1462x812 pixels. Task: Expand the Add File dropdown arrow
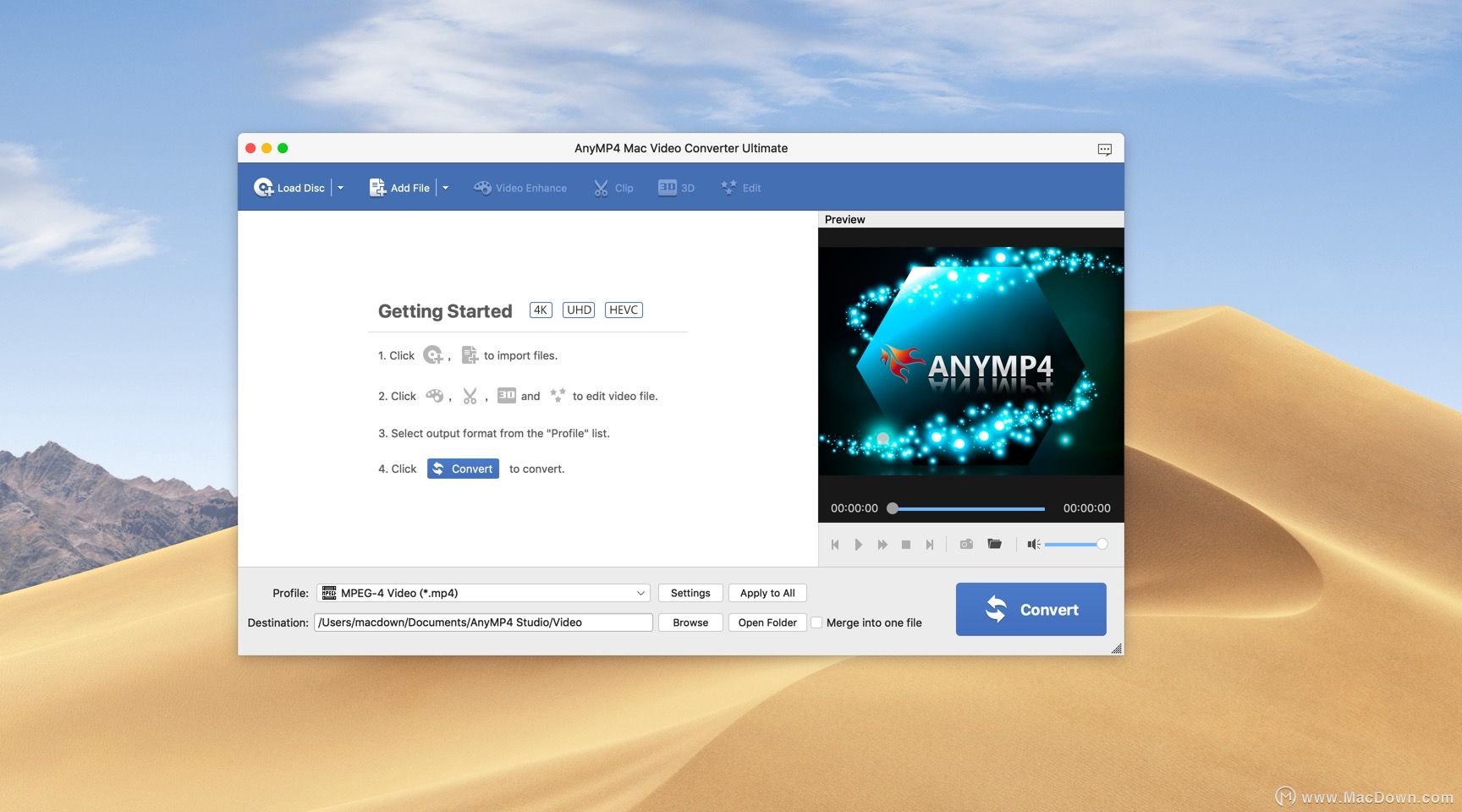446,188
